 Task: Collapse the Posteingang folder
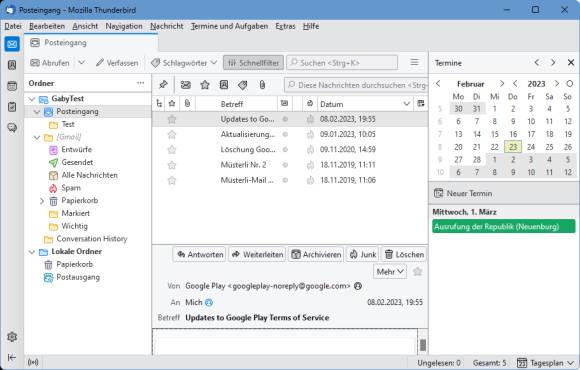(37, 111)
